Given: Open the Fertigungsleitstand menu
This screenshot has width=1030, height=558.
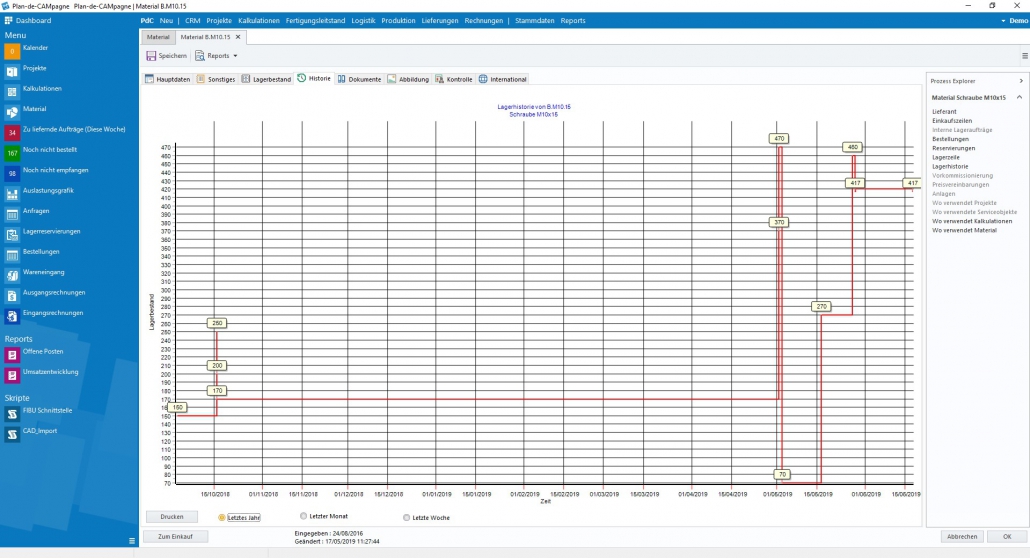Looking at the screenshot, I should point(315,20).
